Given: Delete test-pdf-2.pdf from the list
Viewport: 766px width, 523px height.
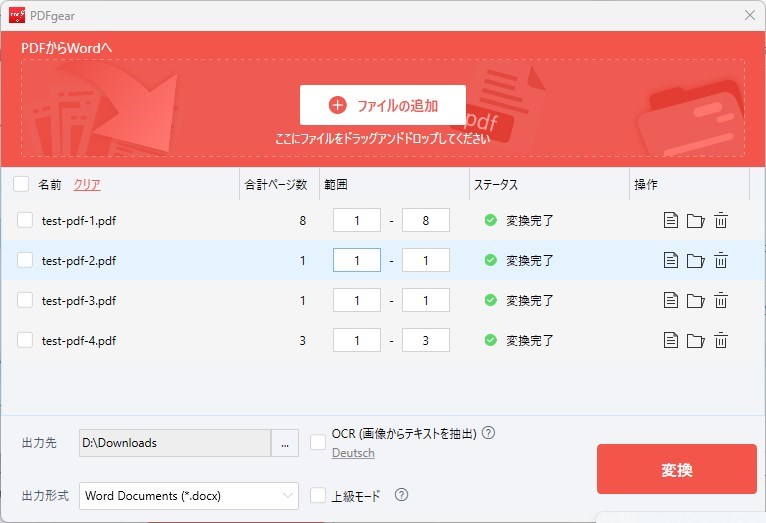Looking at the screenshot, I should (721, 260).
